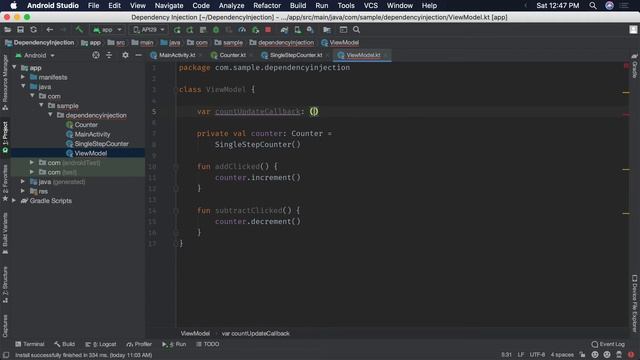
Task: Open the Device File Explorer side tab
Action: (634, 303)
